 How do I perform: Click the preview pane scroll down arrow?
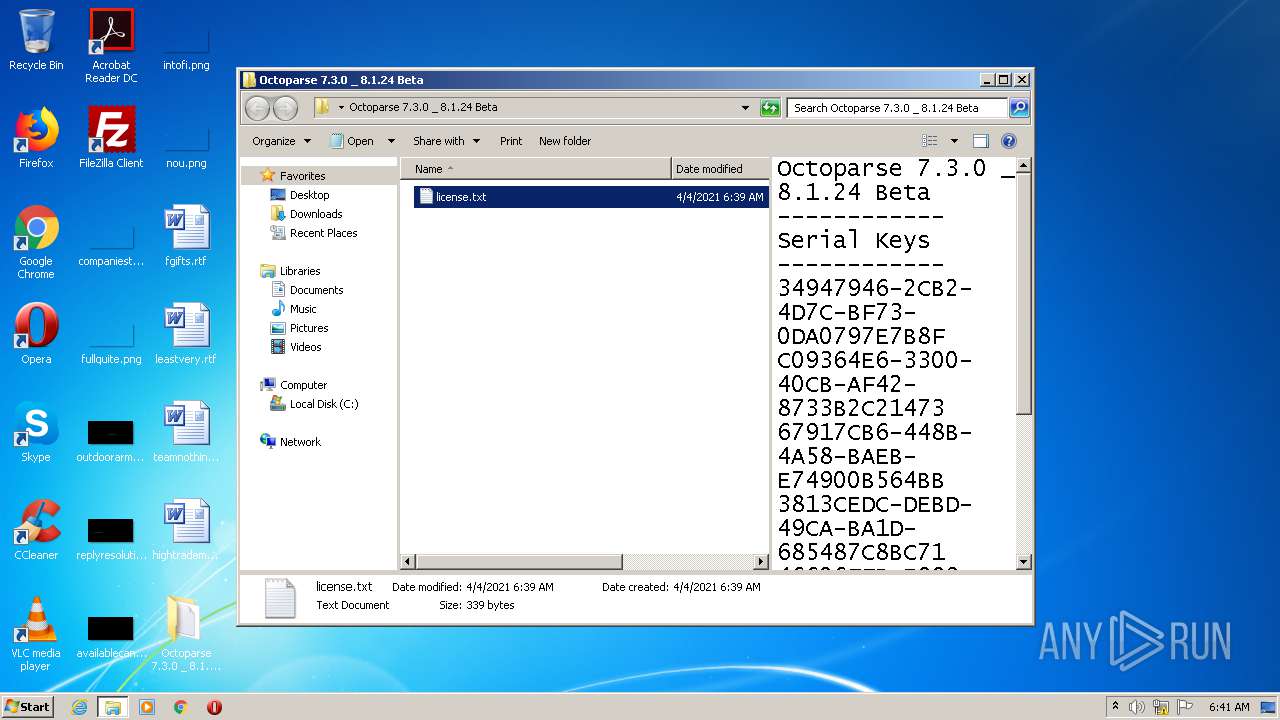coord(1023,562)
